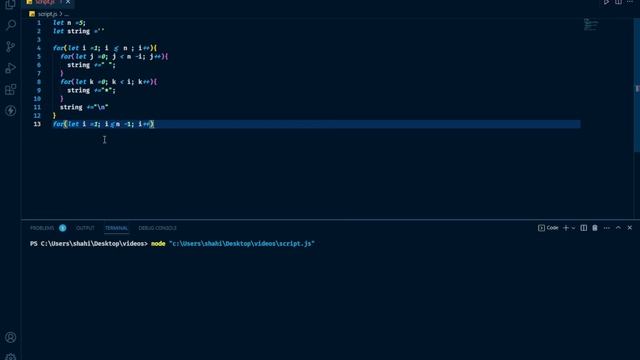Click the 'for(let j' loop line
This screenshot has height=360, width=640.
pyautogui.click(x=114, y=57)
